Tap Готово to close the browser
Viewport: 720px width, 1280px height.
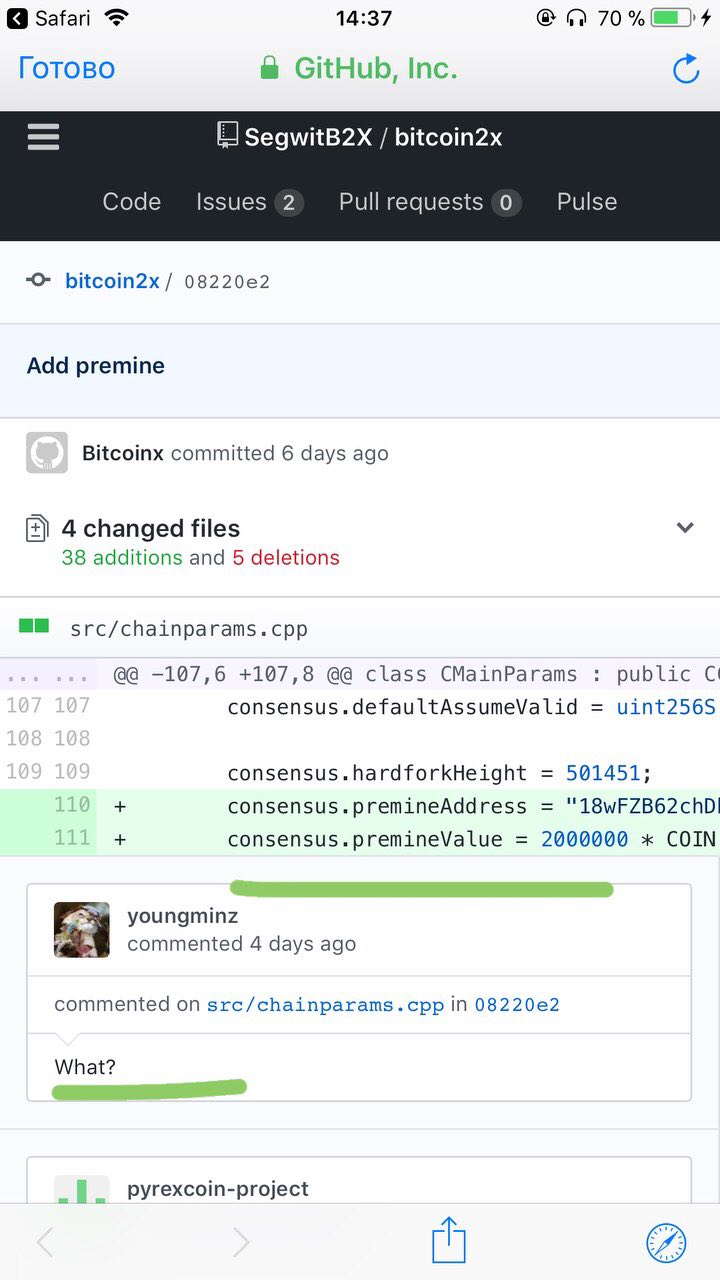click(66, 68)
